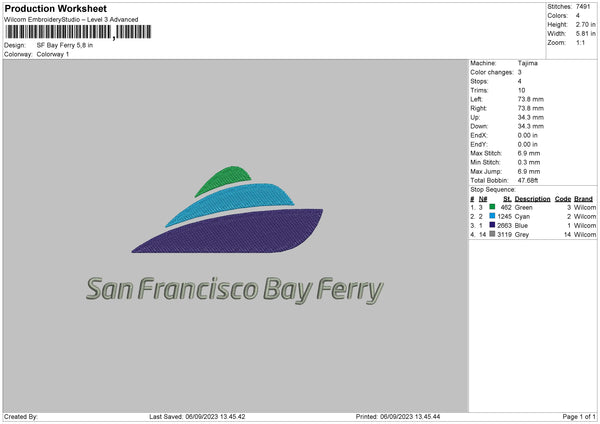Screen dimensions: 600x424
Task: Click the 'Max Stitch:' label
Action: [486, 153]
